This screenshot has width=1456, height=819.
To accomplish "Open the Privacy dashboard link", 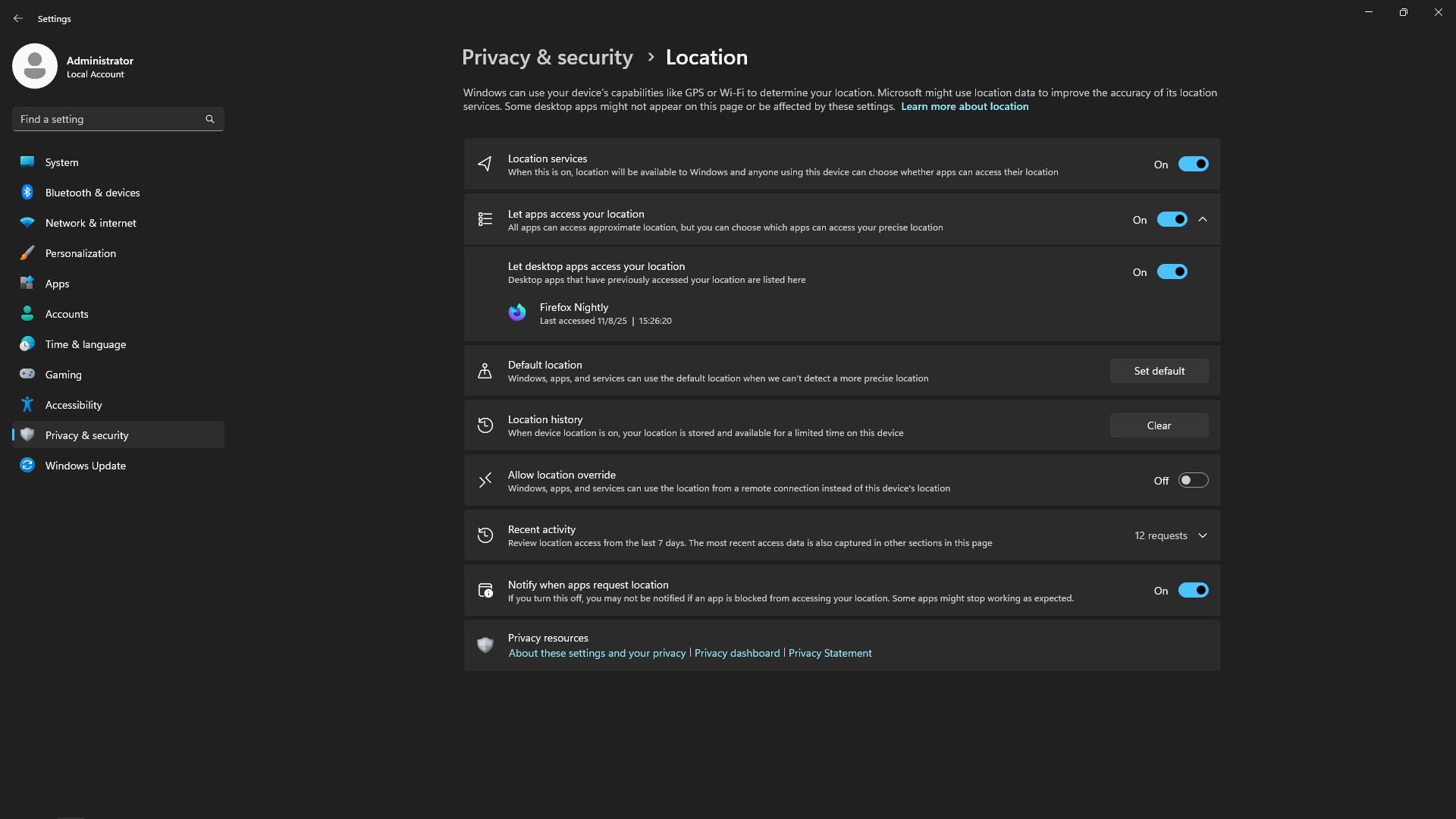I will (736, 653).
